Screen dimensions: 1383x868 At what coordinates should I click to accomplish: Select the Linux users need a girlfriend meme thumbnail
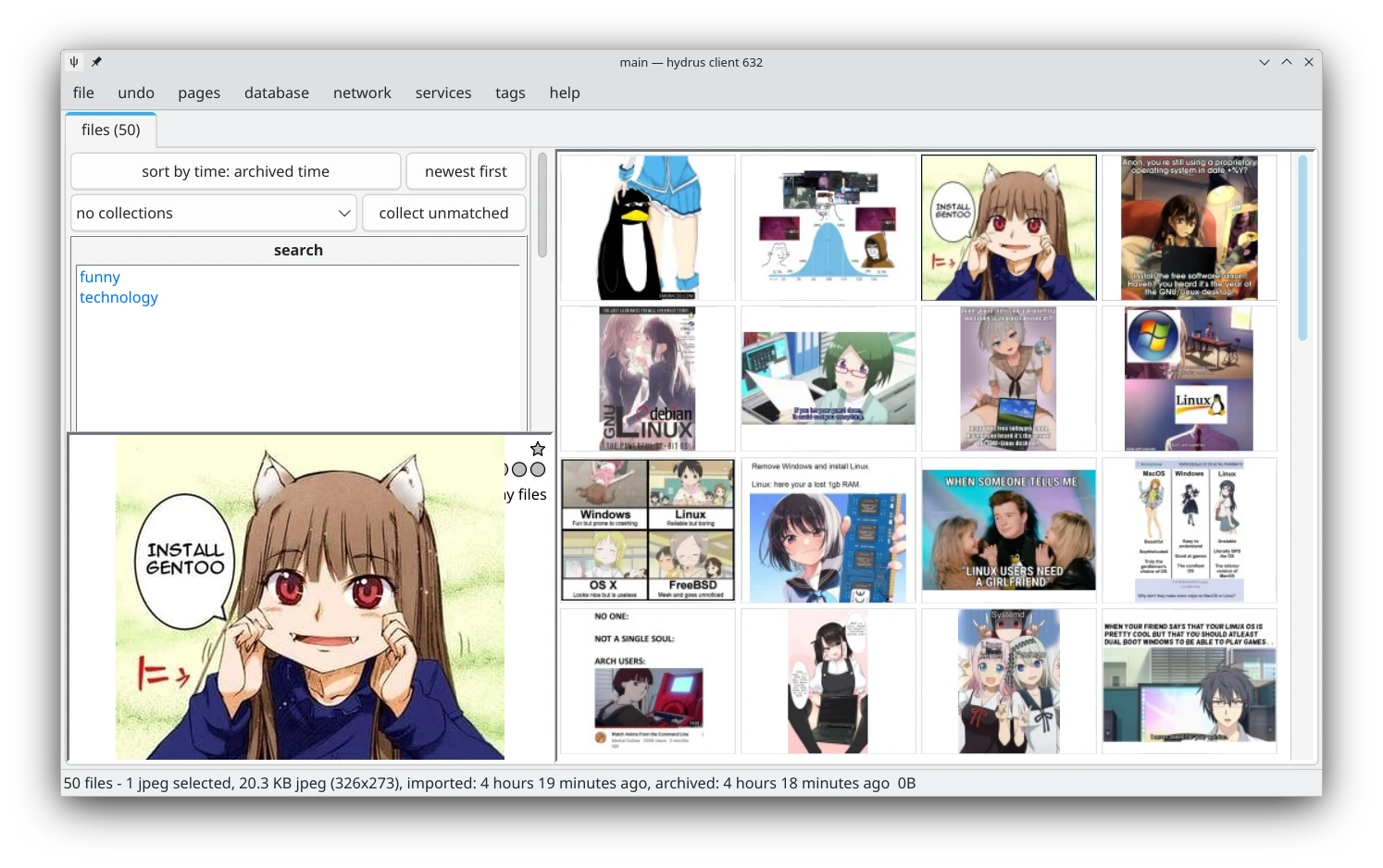[x=1008, y=530]
